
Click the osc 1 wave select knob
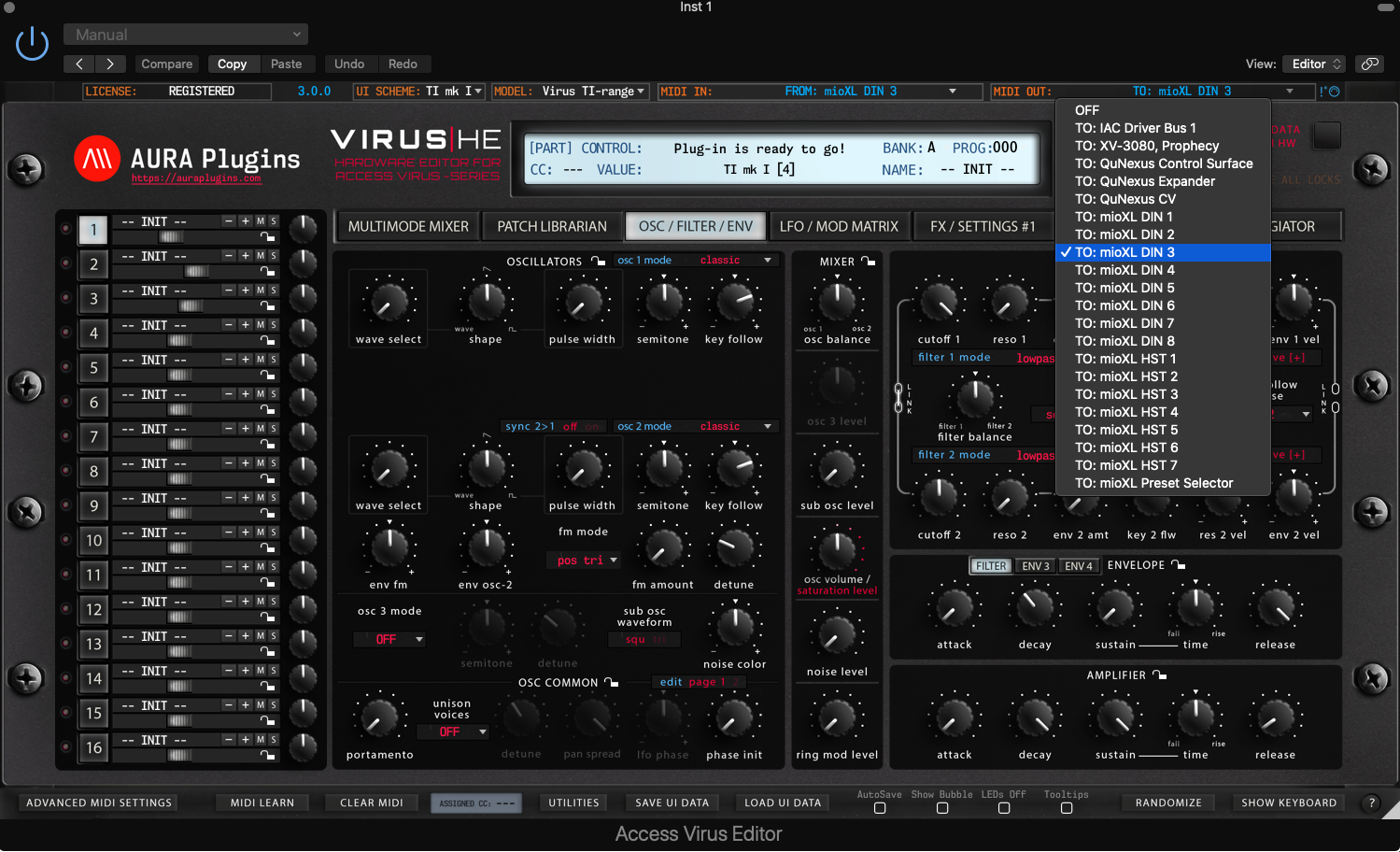(x=389, y=303)
